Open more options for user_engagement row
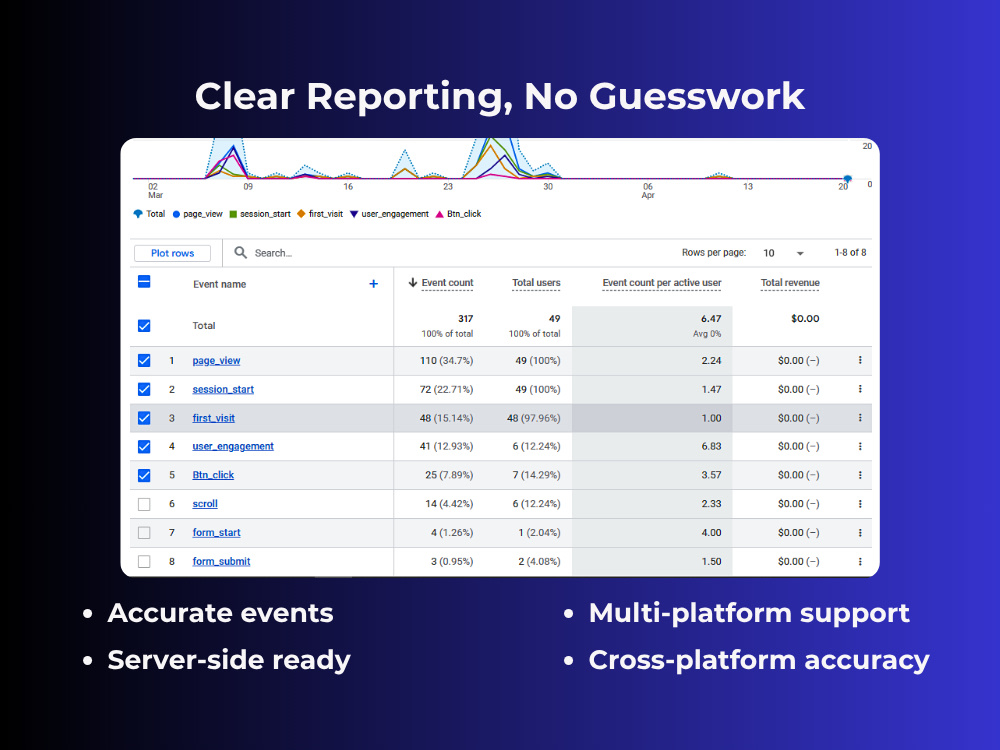Image resolution: width=1000 pixels, height=750 pixels. (x=860, y=446)
